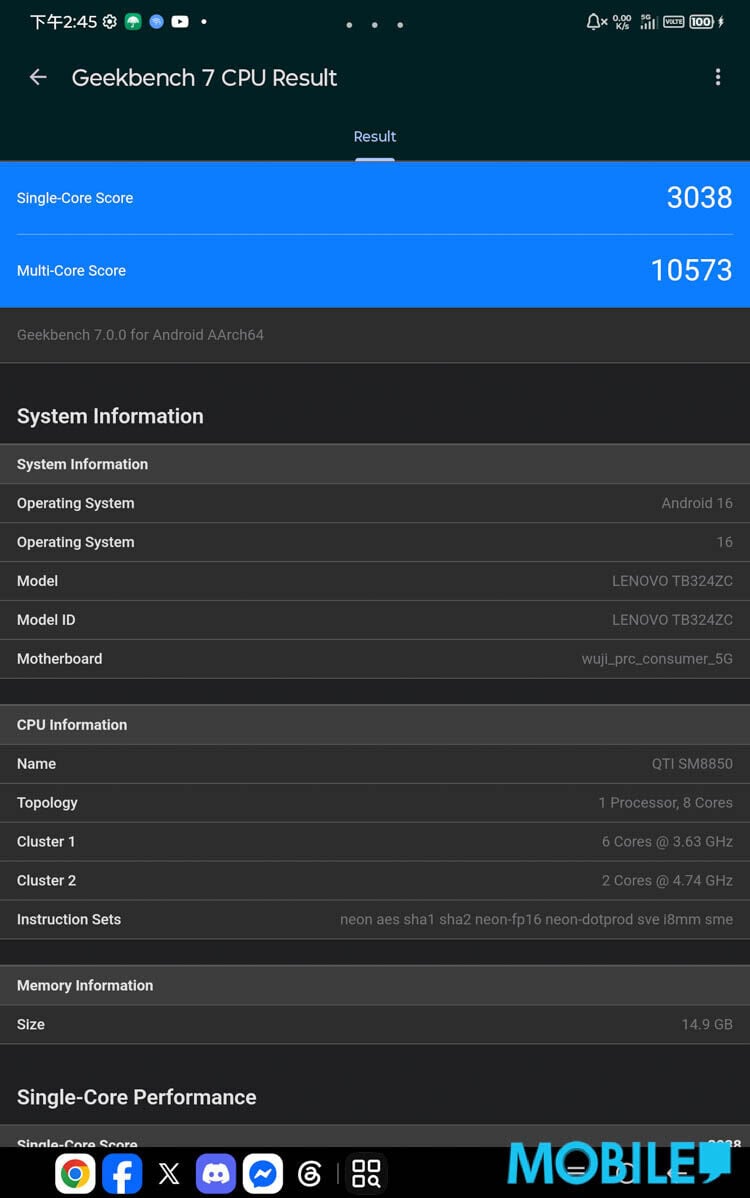Tap 6 Cores @ 3.63 GHz value
Viewport: 750px width, 1198px height.
(x=667, y=841)
